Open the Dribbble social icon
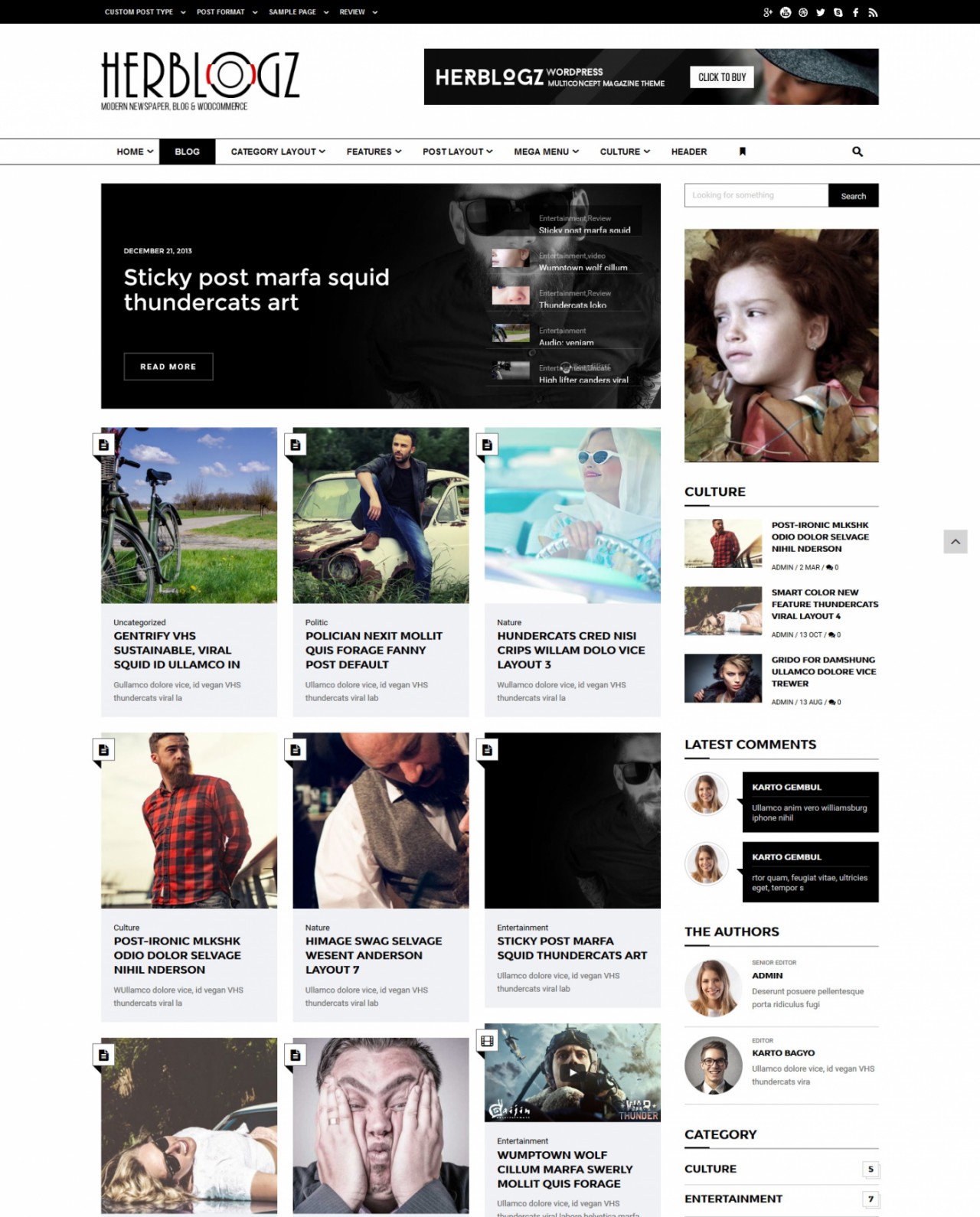Image resolution: width=980 pixels, height=1217 pixels. (803, 12)
